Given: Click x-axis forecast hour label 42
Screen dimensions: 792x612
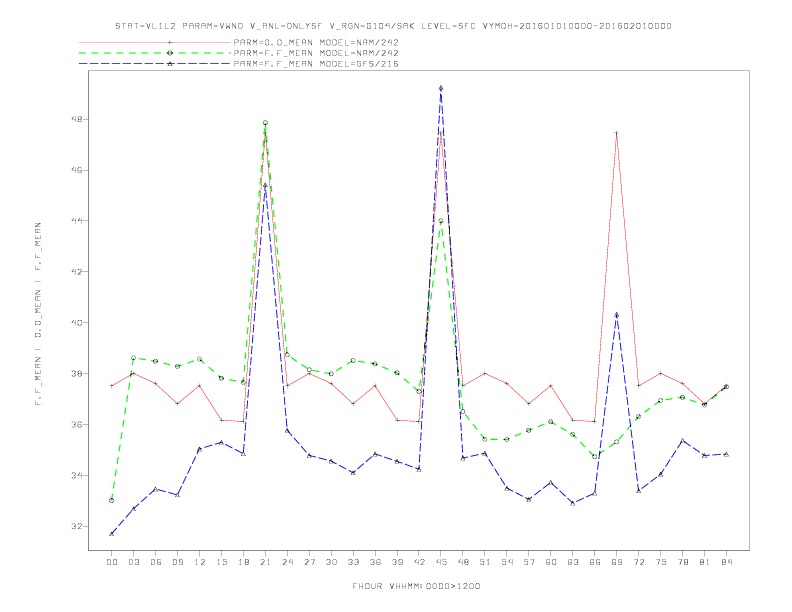Looking at the screenshot, I should coord(419,562).
